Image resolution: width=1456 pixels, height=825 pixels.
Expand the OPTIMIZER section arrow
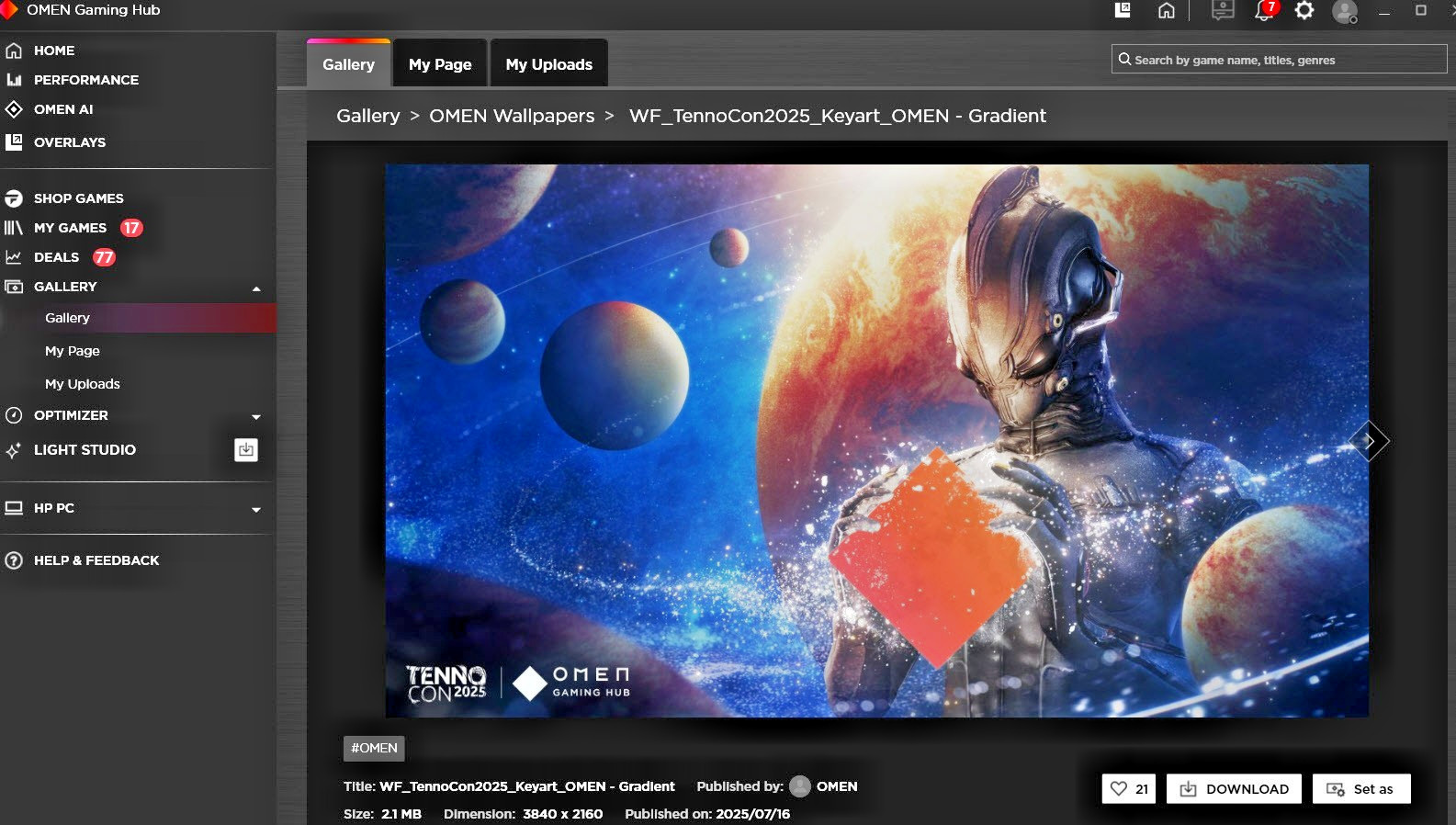(x=256, y=417)
